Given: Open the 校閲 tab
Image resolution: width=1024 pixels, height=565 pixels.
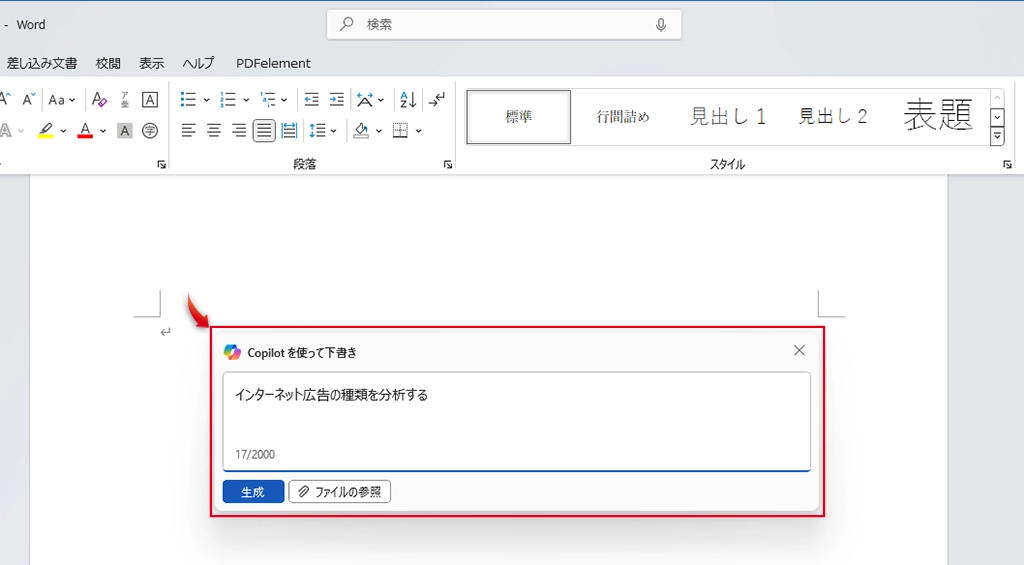Looking at the screenshot, I should (108, 63).
